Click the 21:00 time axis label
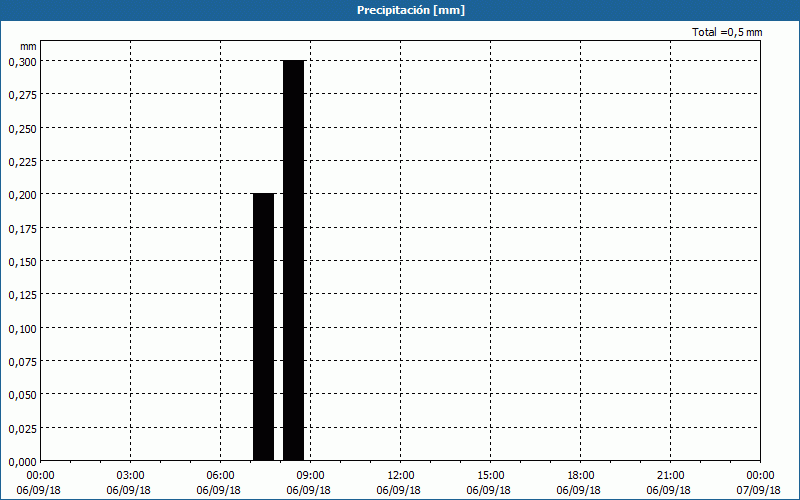Viewport: 800px width, 500px height. pyautogui.click(x=670, y=476)
